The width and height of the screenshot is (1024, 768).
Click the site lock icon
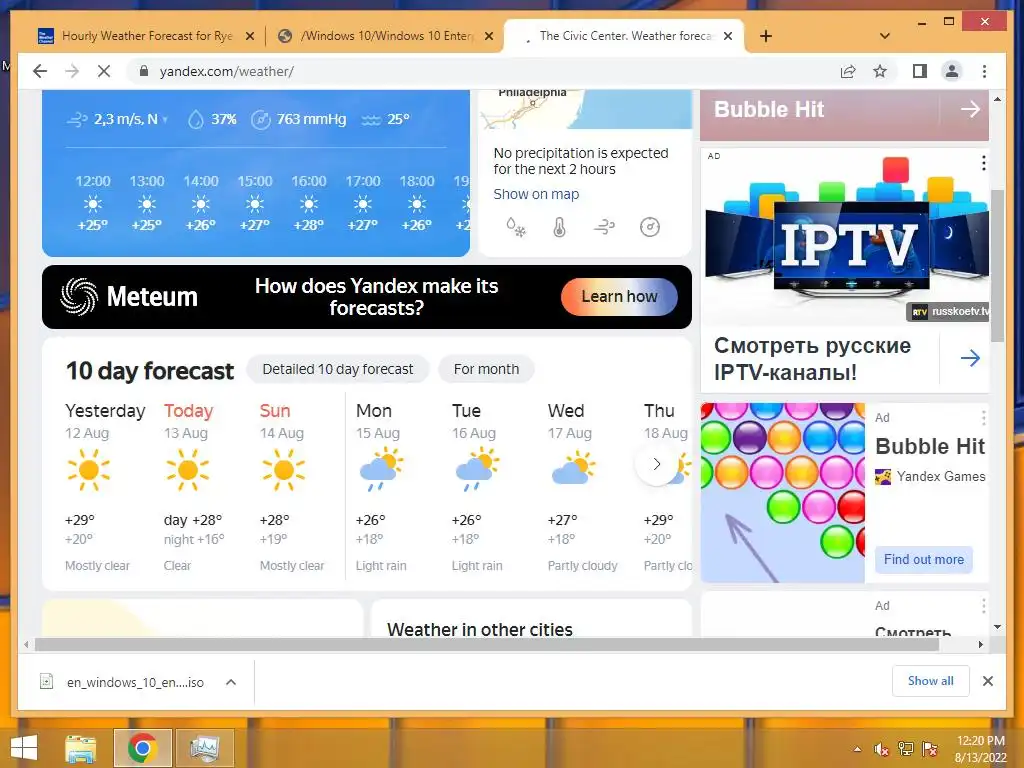pyautogui.click(x=144, y=71)
